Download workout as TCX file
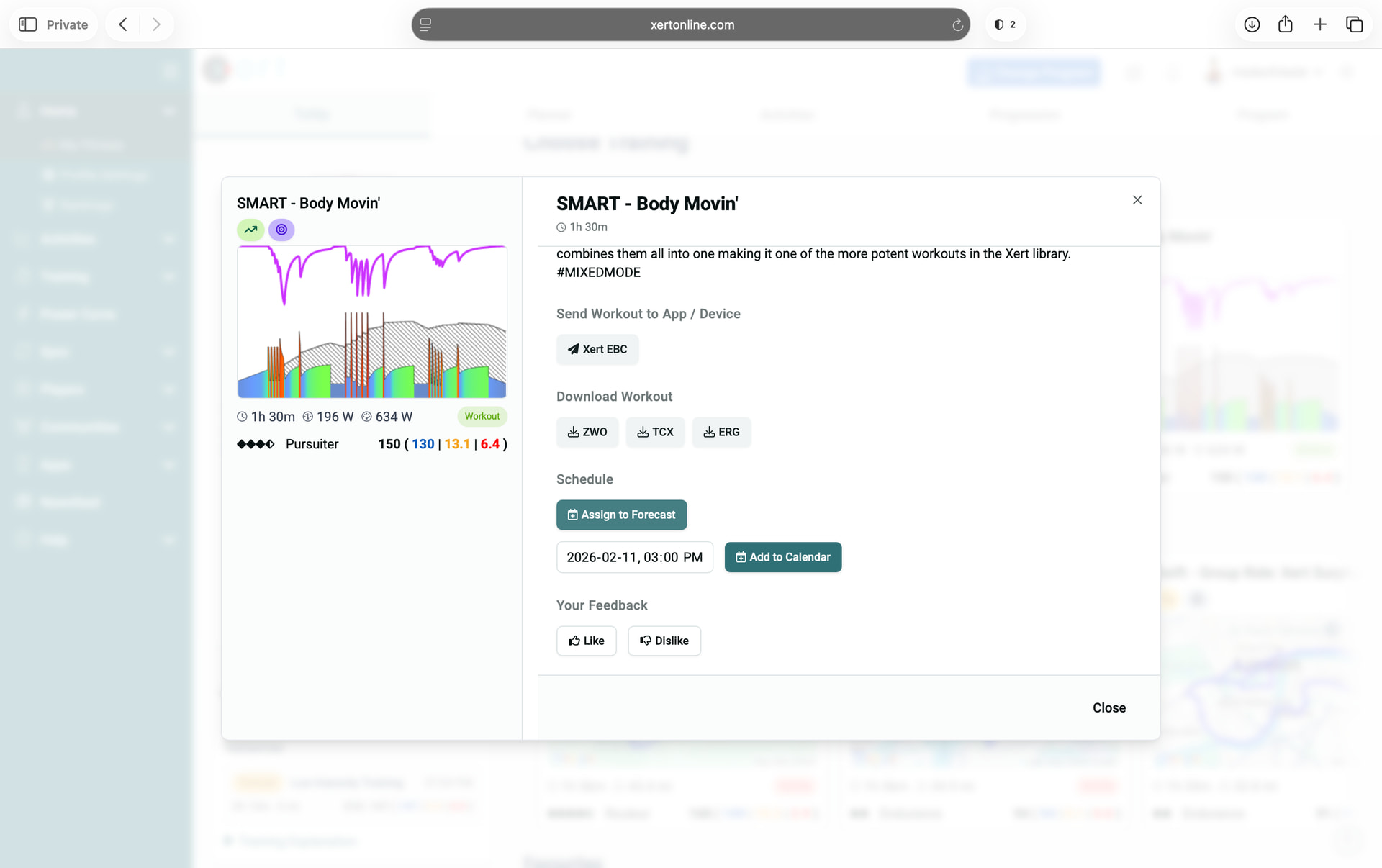Viewport: 1382px width, 868px height. (655, 432)
